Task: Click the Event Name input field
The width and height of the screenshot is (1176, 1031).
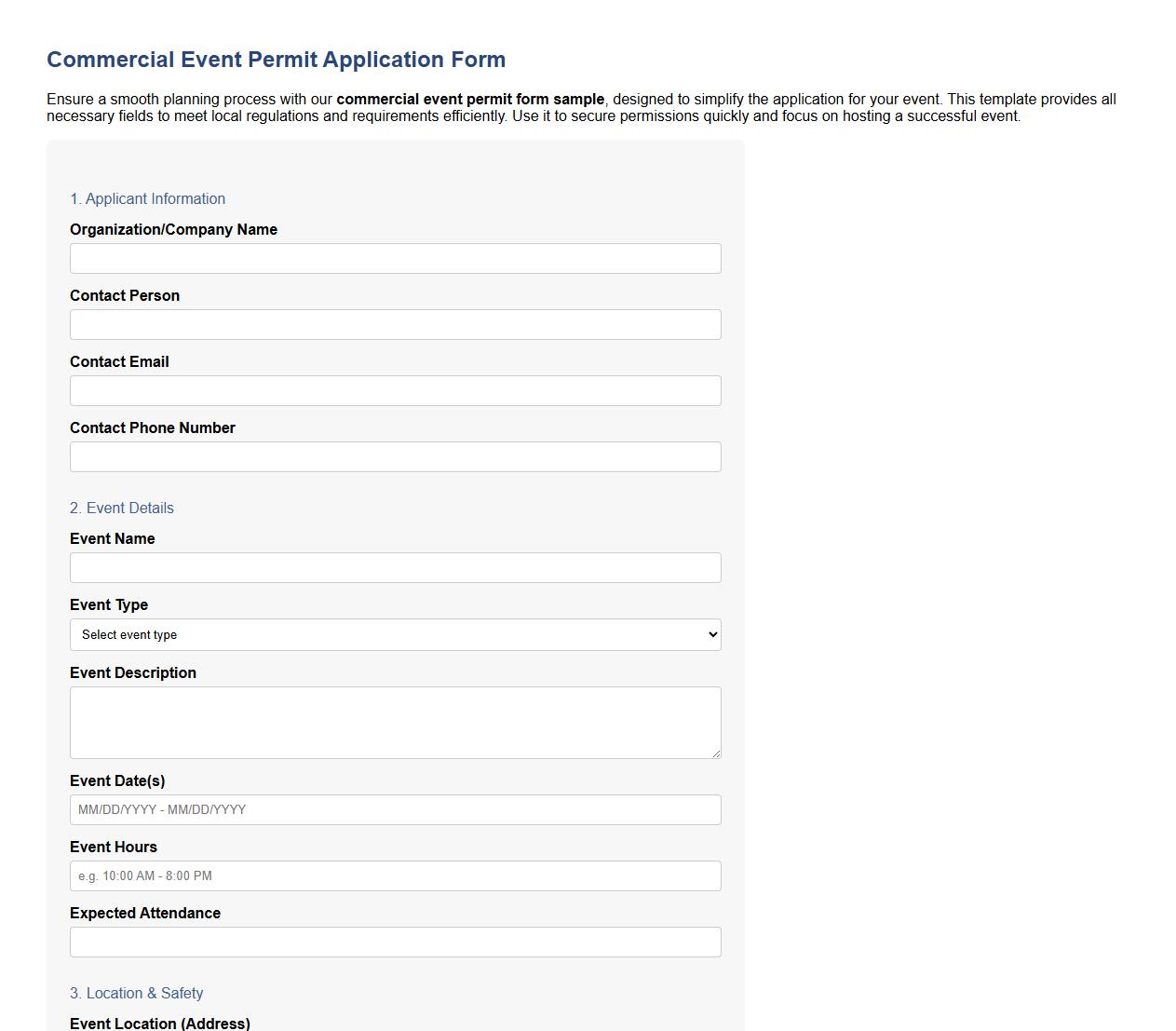Action: (x=395, y=567)
